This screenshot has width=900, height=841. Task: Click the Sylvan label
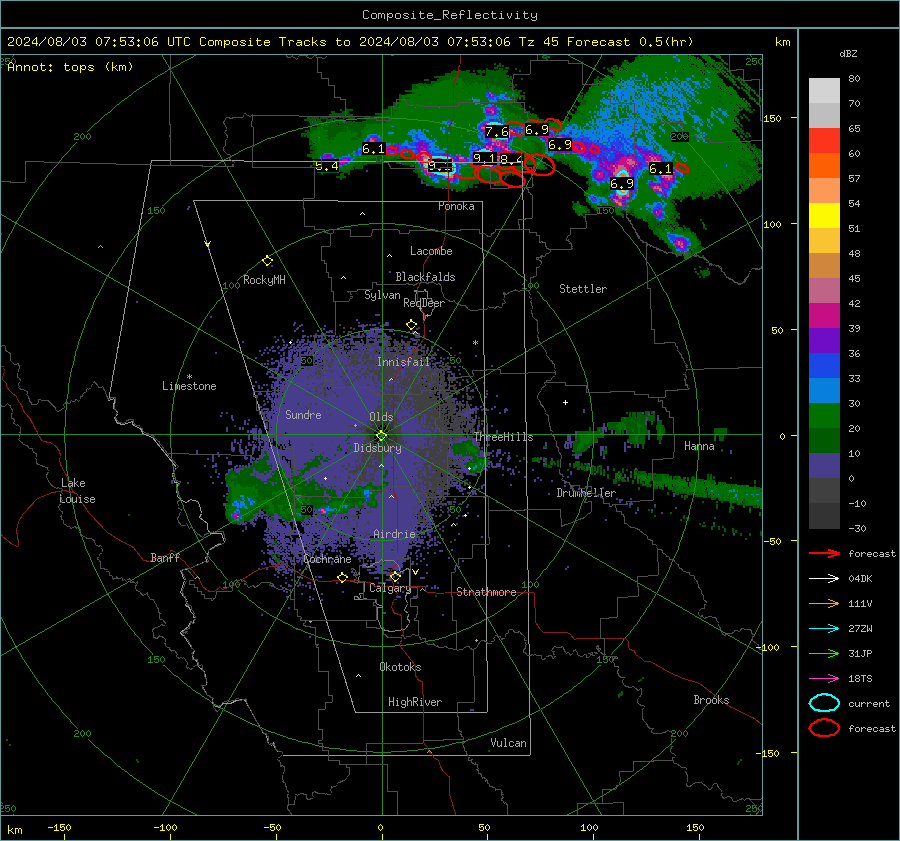[x=382, y=295]
